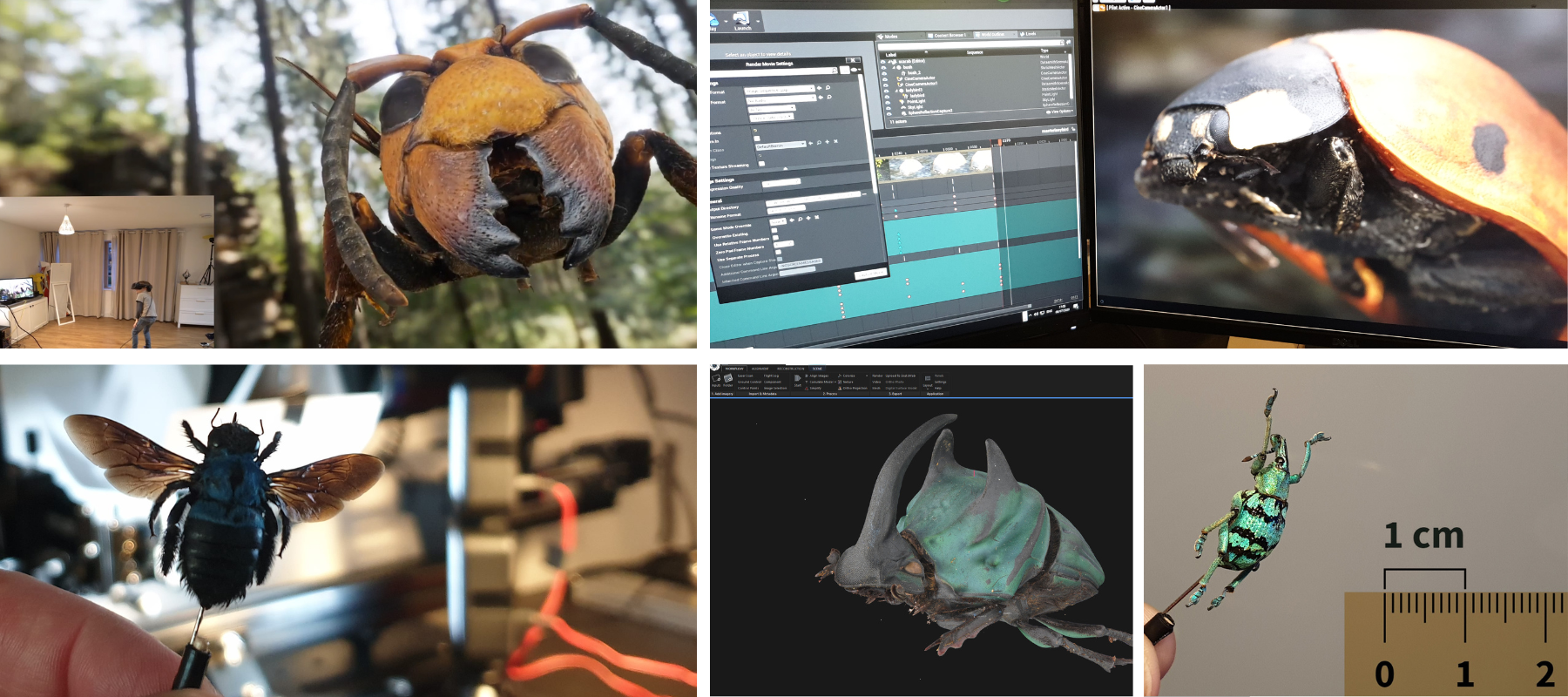Image resolution: width=1568 pixels, height=697 pixels.
Task: Click the Launch icon in Unreal toolbar
Action: click(x=741, y=18)
